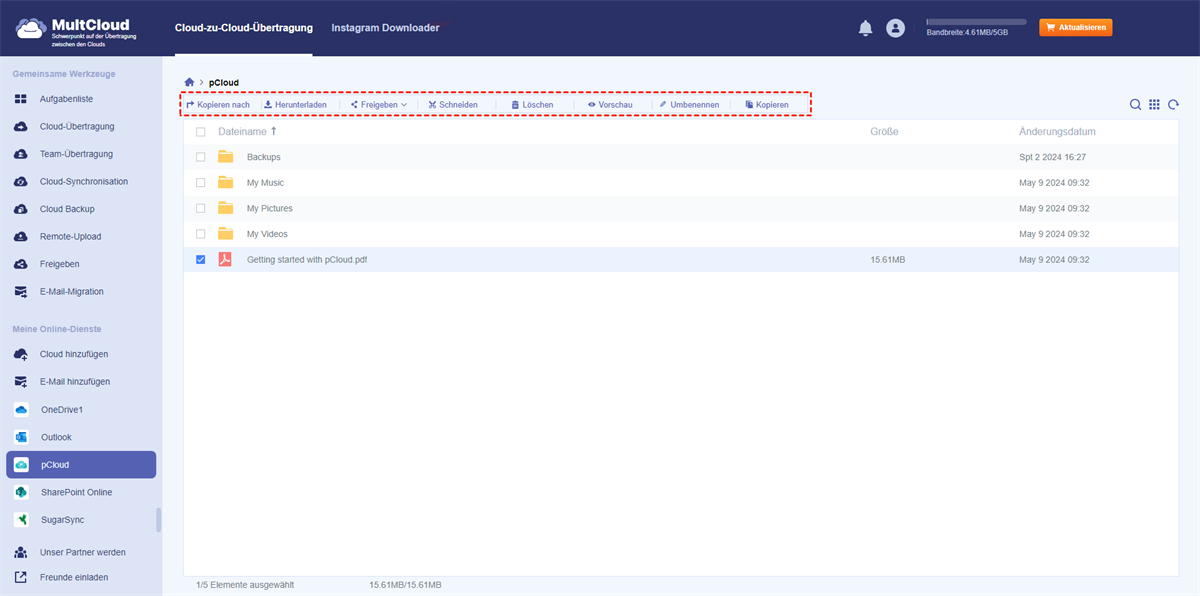Image resolution: width=1200 pixels, height=596 pixels.
Task: Click the My Music folder icon
Action: [x=226, y=183]
